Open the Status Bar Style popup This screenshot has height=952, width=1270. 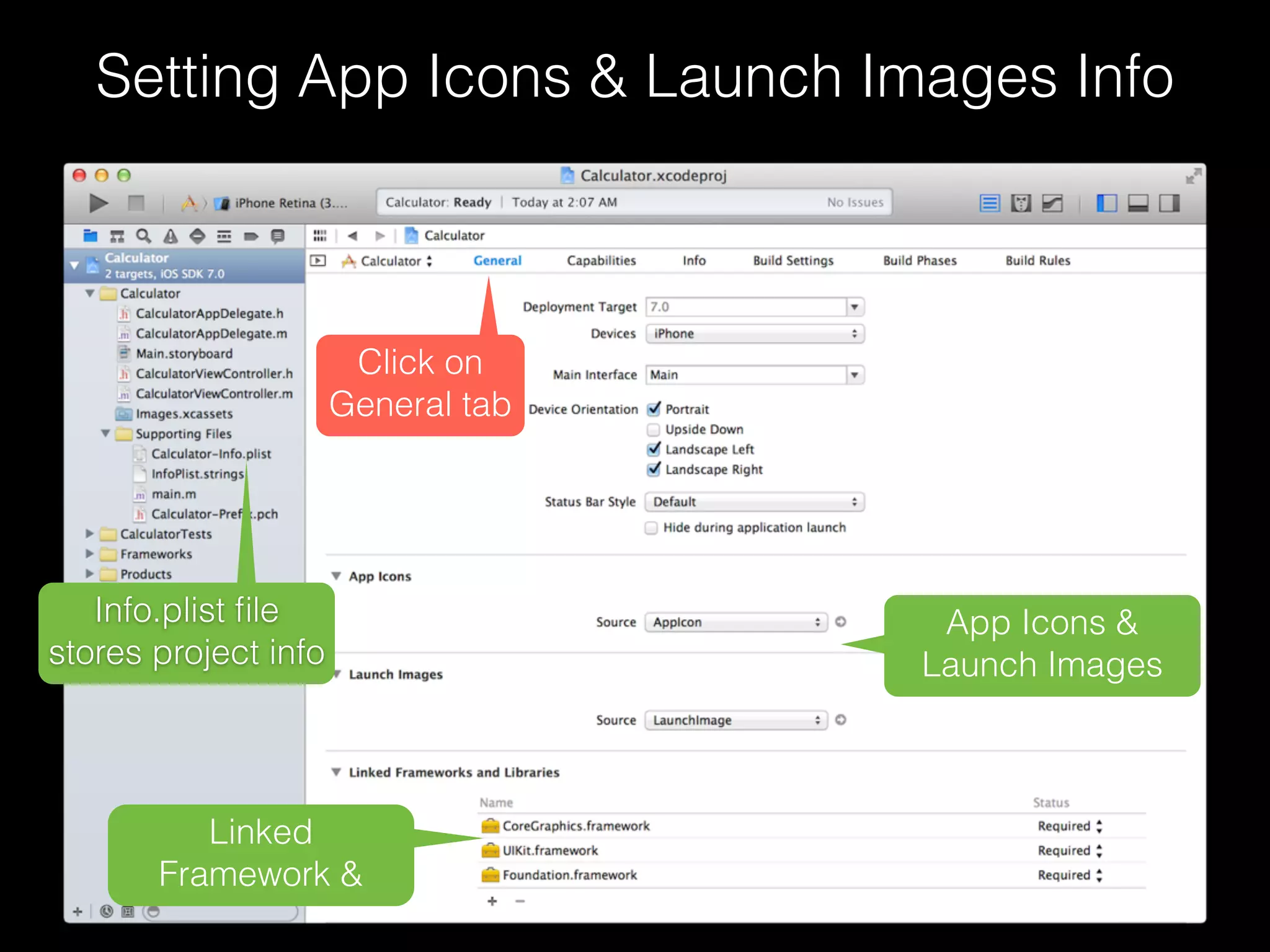point(755,502)
